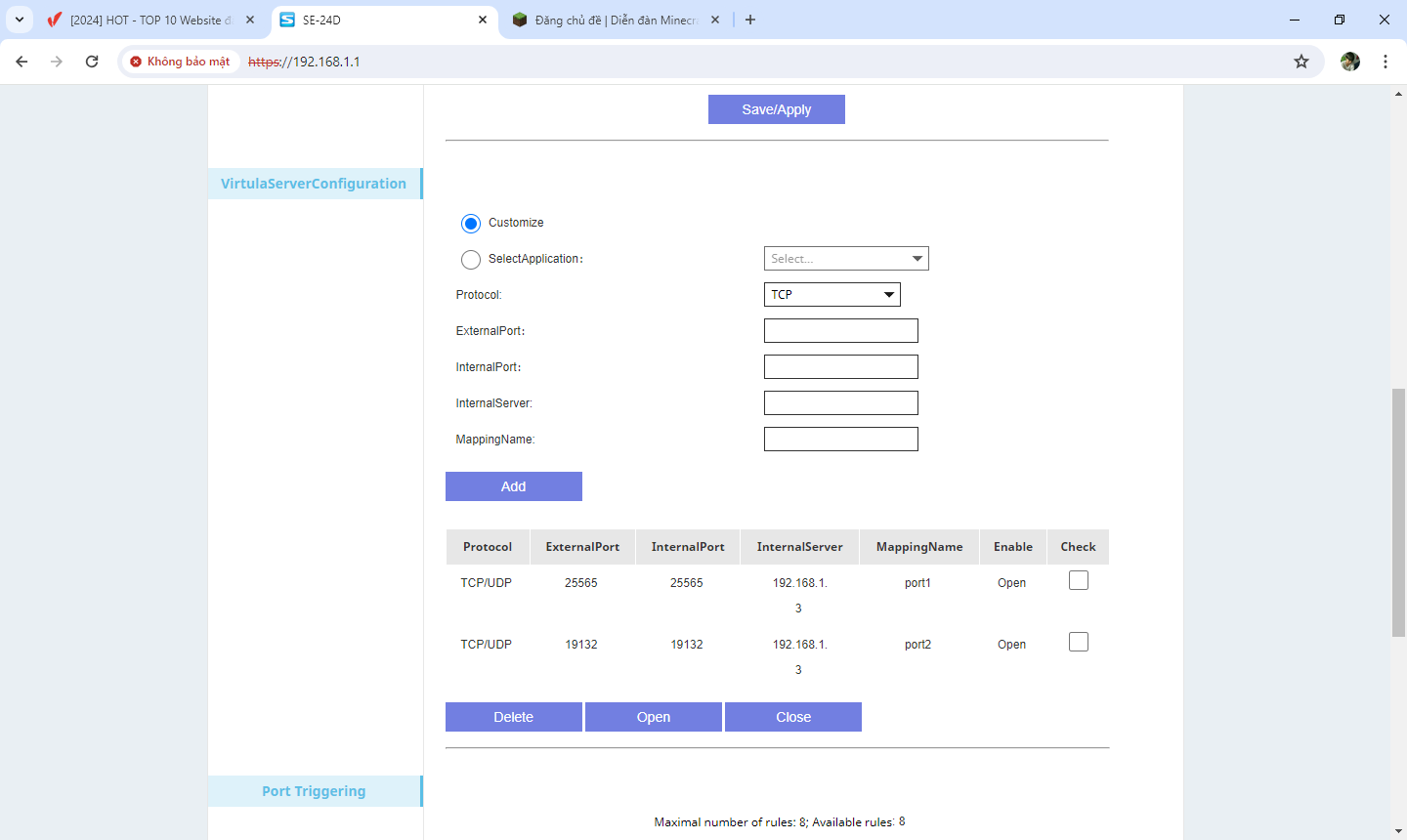1407x840 pixels.
Task: Click the not-secure site warning badge
Action: pos(181,62)
